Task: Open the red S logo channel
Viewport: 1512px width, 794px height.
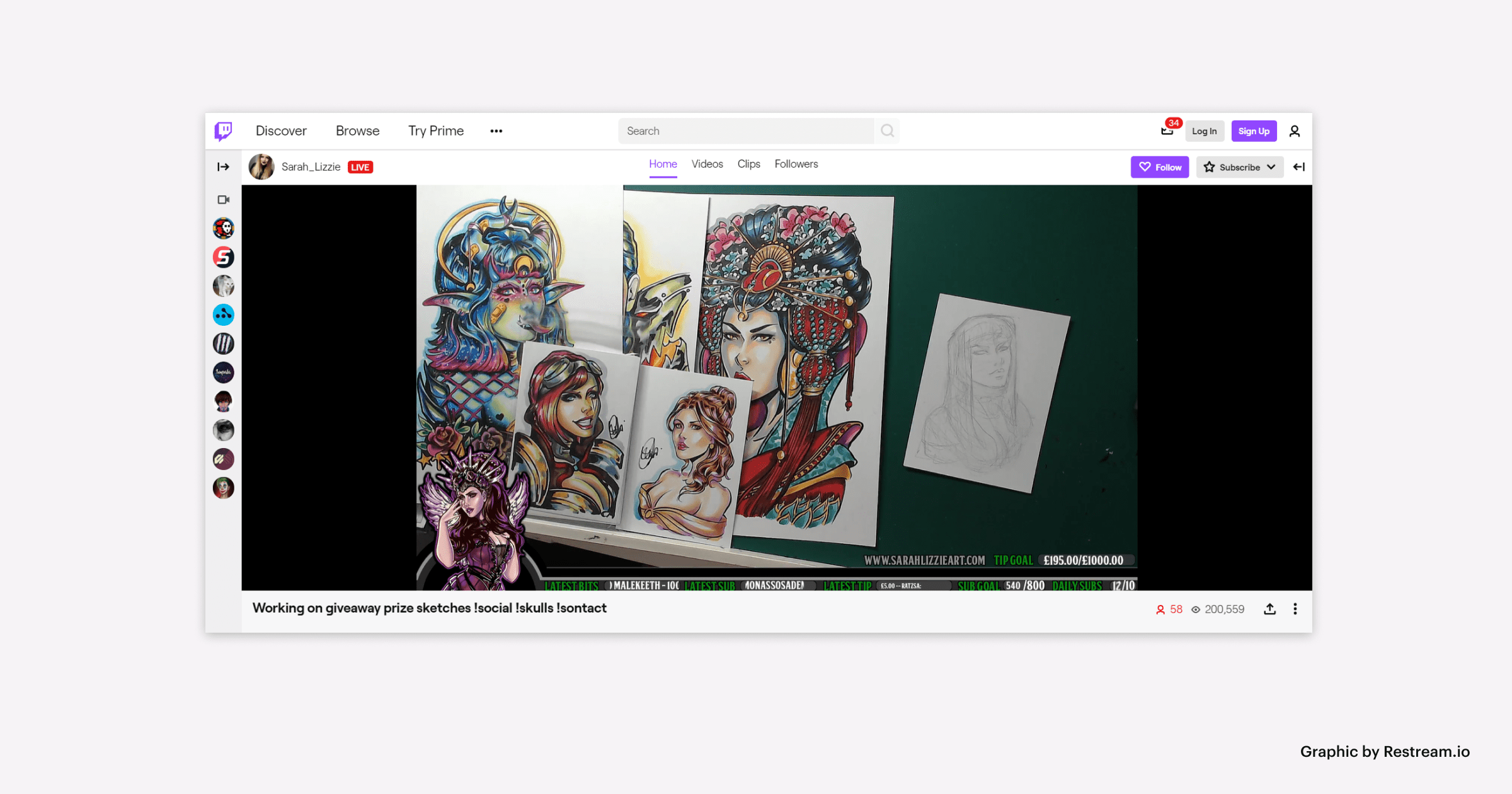Action: (x=223, y=257)
